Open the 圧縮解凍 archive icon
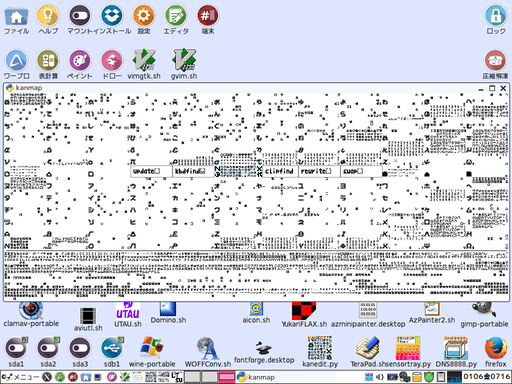 496,61
